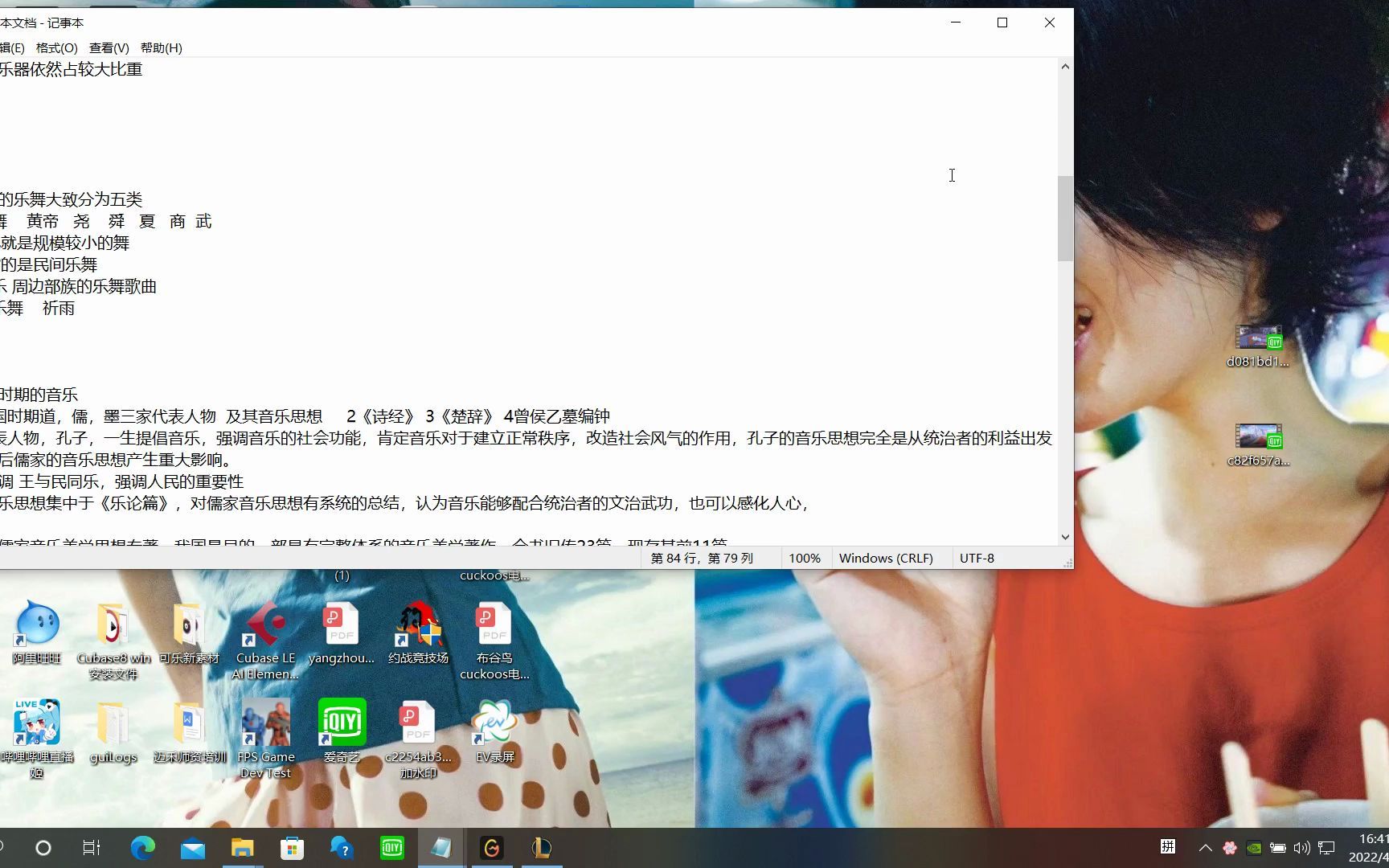Select the 迈禾师资培训 folder icon

[190, 732]
